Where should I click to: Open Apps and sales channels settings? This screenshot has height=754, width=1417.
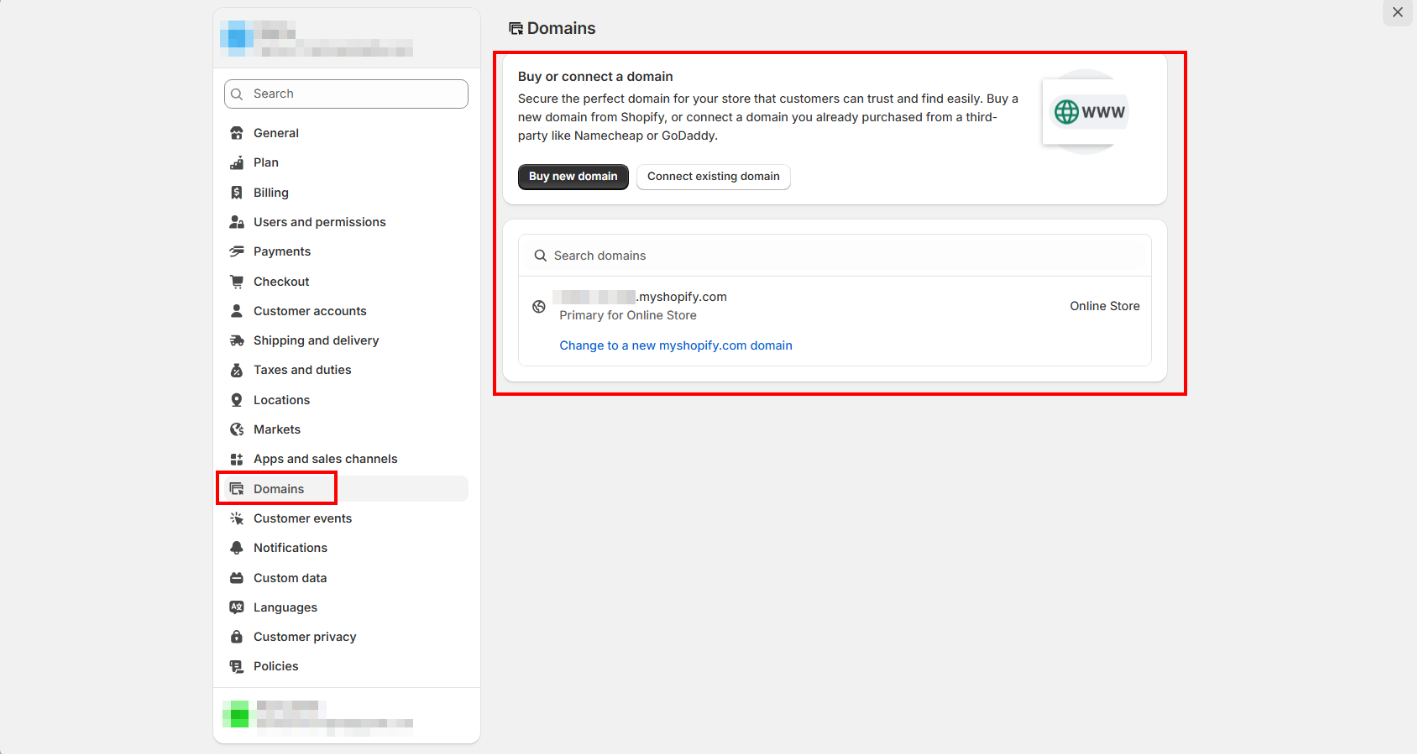(x=325, y=459)
